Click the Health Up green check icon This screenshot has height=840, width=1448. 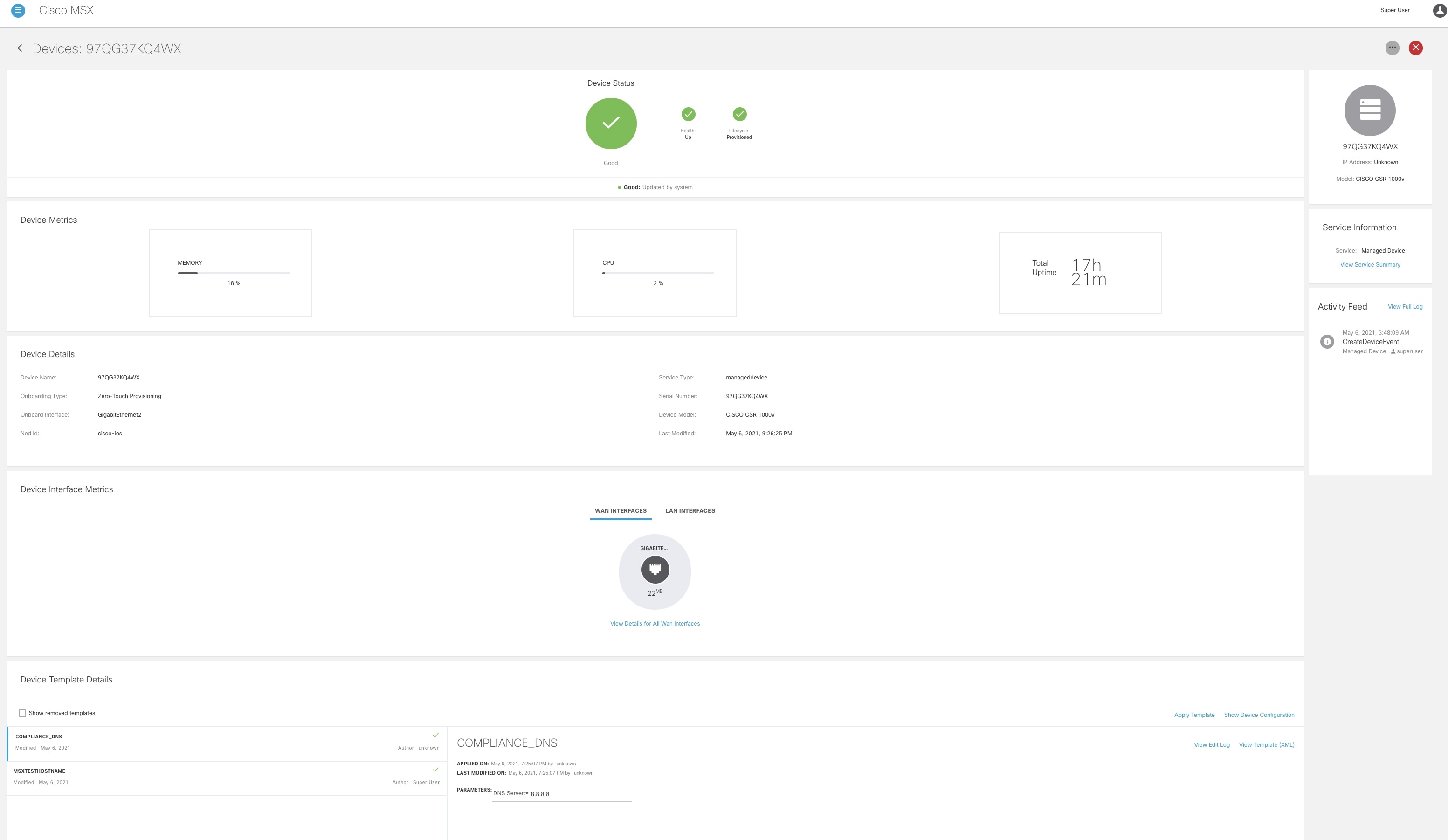pos(688,114)
